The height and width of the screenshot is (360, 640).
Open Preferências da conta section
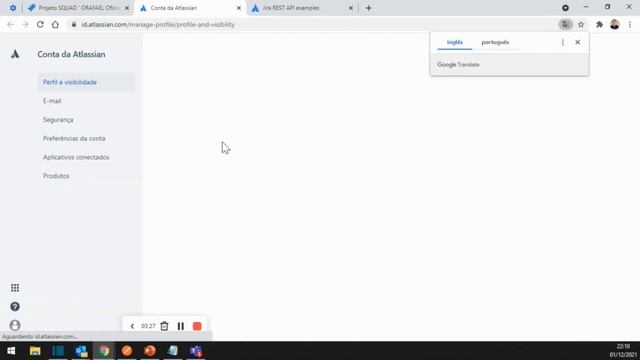click(x=74, y=138)
